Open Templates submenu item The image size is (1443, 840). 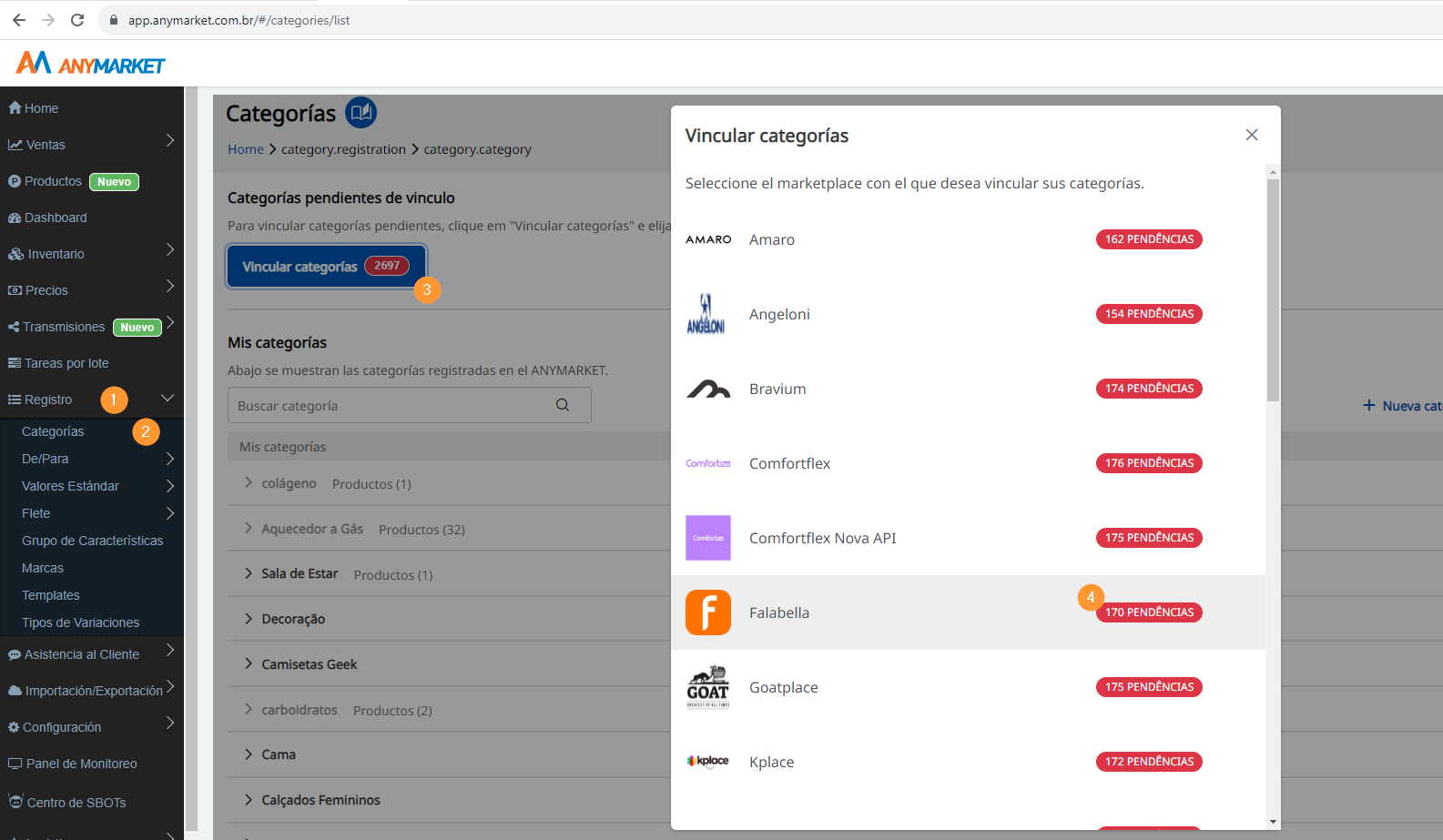point(51,595)
